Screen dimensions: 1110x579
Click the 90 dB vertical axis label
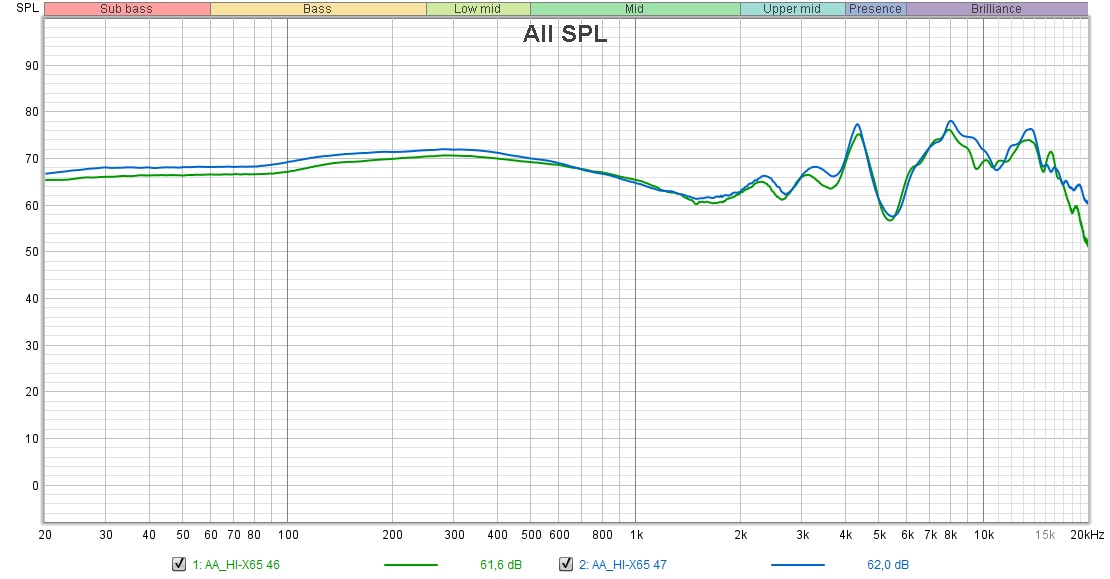point(32,66)
